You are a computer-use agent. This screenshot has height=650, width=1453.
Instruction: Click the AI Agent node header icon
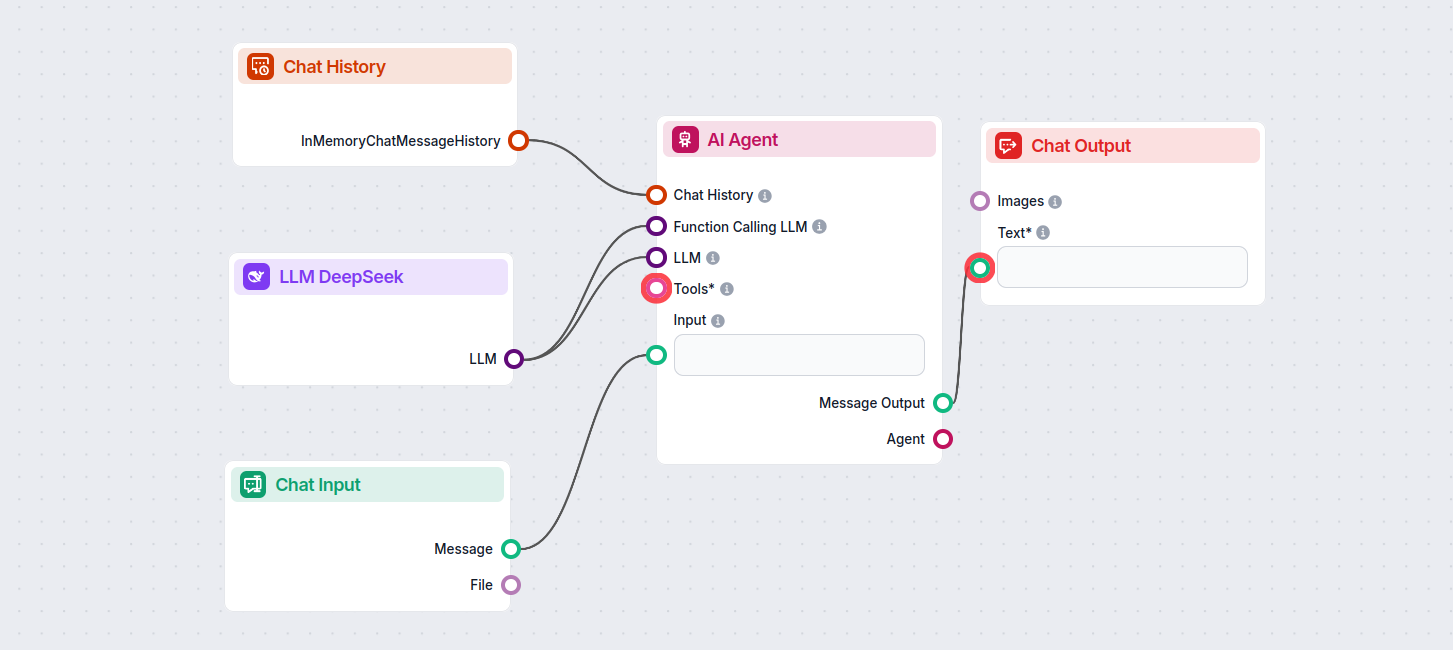click(684, 138)
